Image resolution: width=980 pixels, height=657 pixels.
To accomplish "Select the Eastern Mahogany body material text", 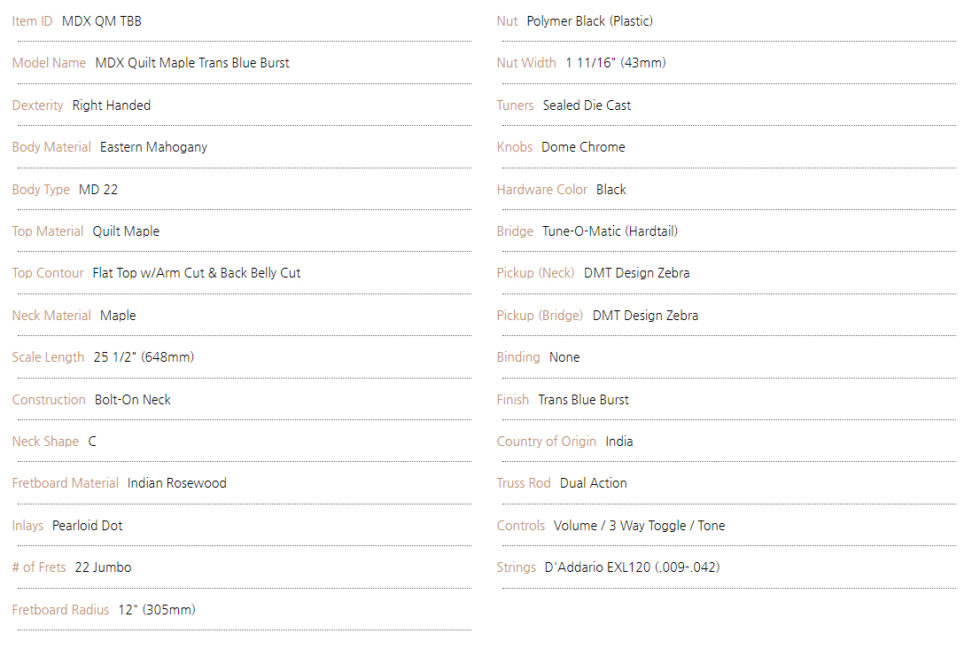I will [x=153, y=147].
